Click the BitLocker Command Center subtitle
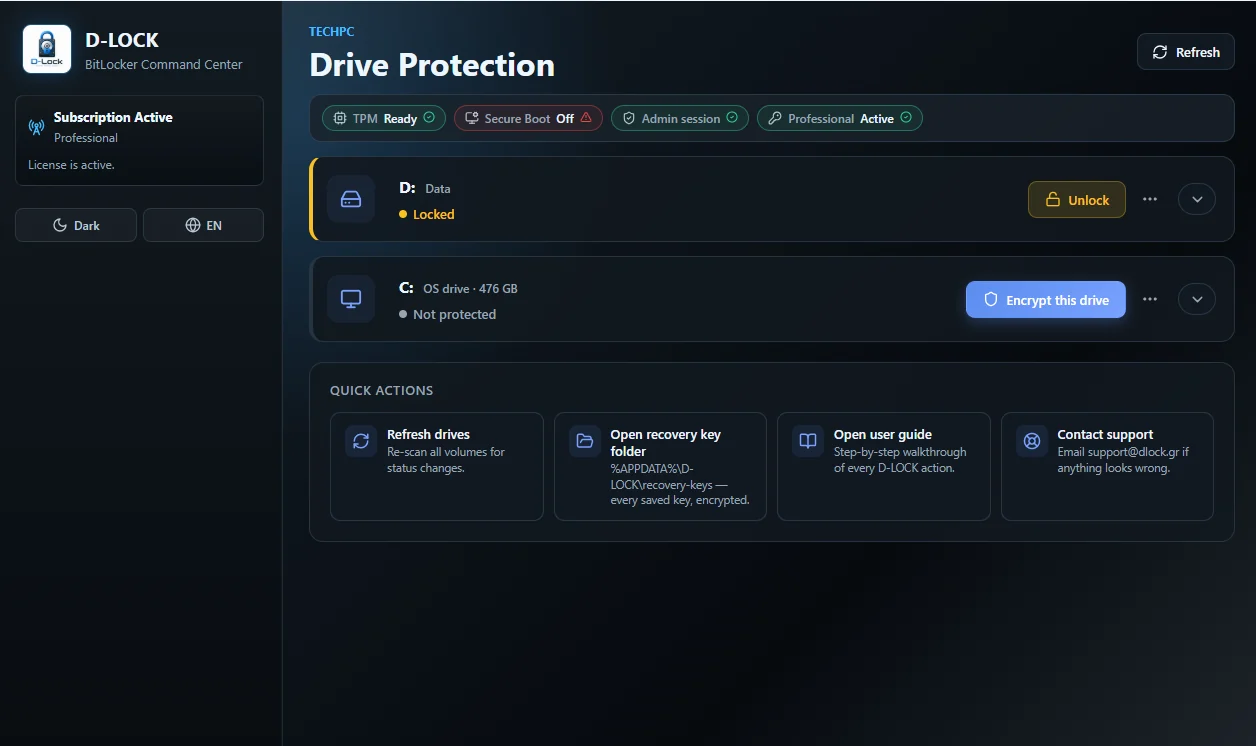Image resolution: width=1256 pixels, height=746 pixels. pos(164,64)
